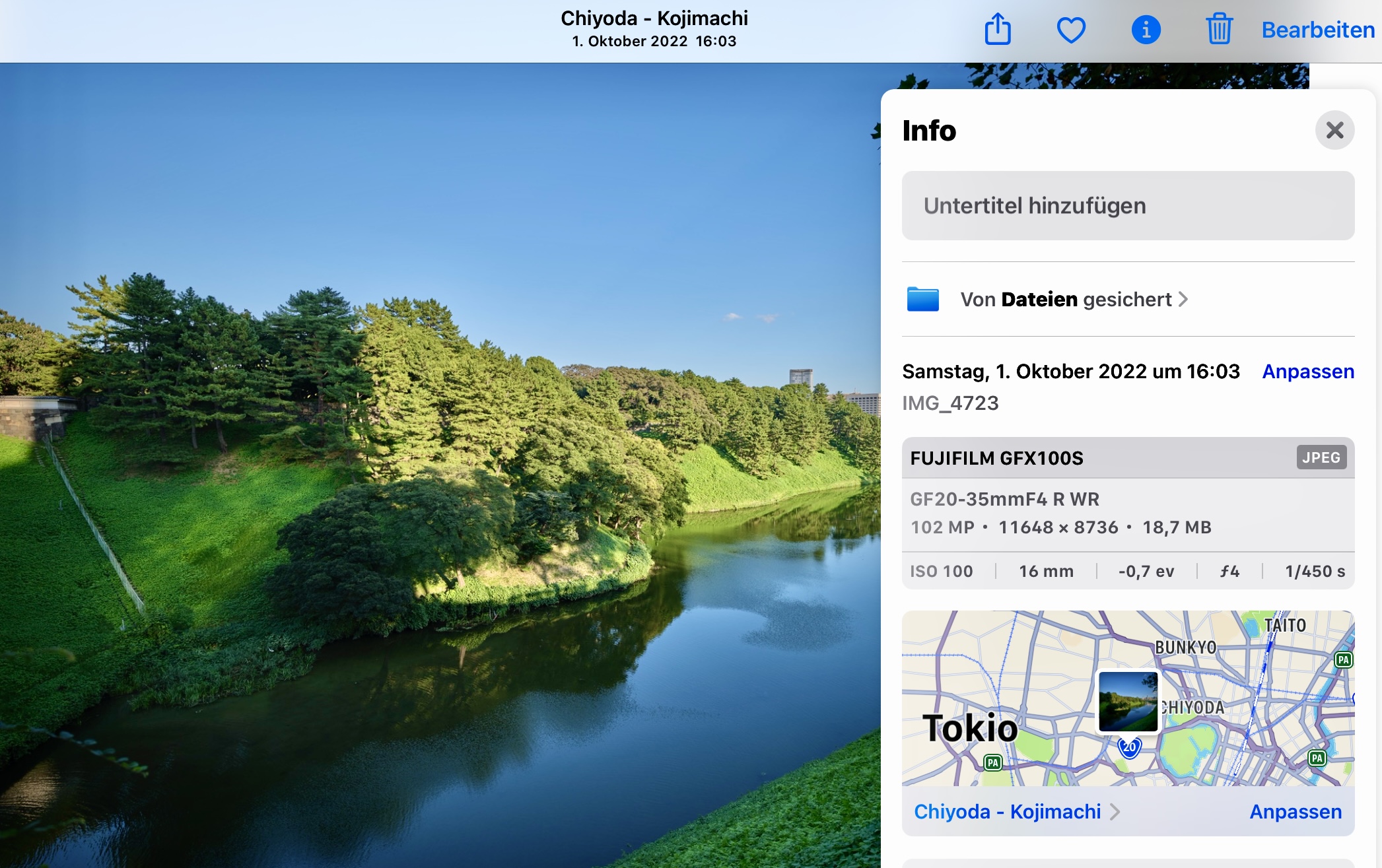Click Anpassen next to the date
This screenshot has width=1382, height=868.
click(x=1307, y=372)
